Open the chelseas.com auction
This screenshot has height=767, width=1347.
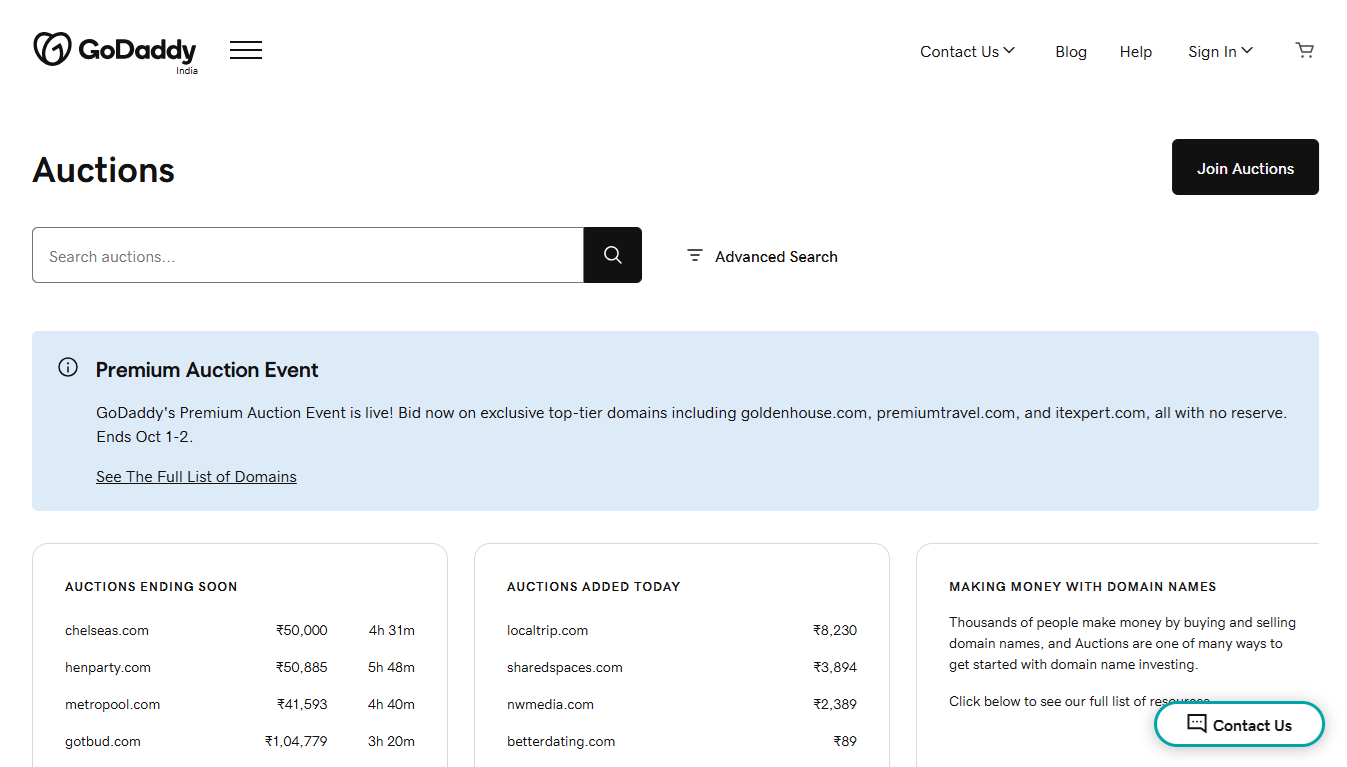tap(107, 631)
